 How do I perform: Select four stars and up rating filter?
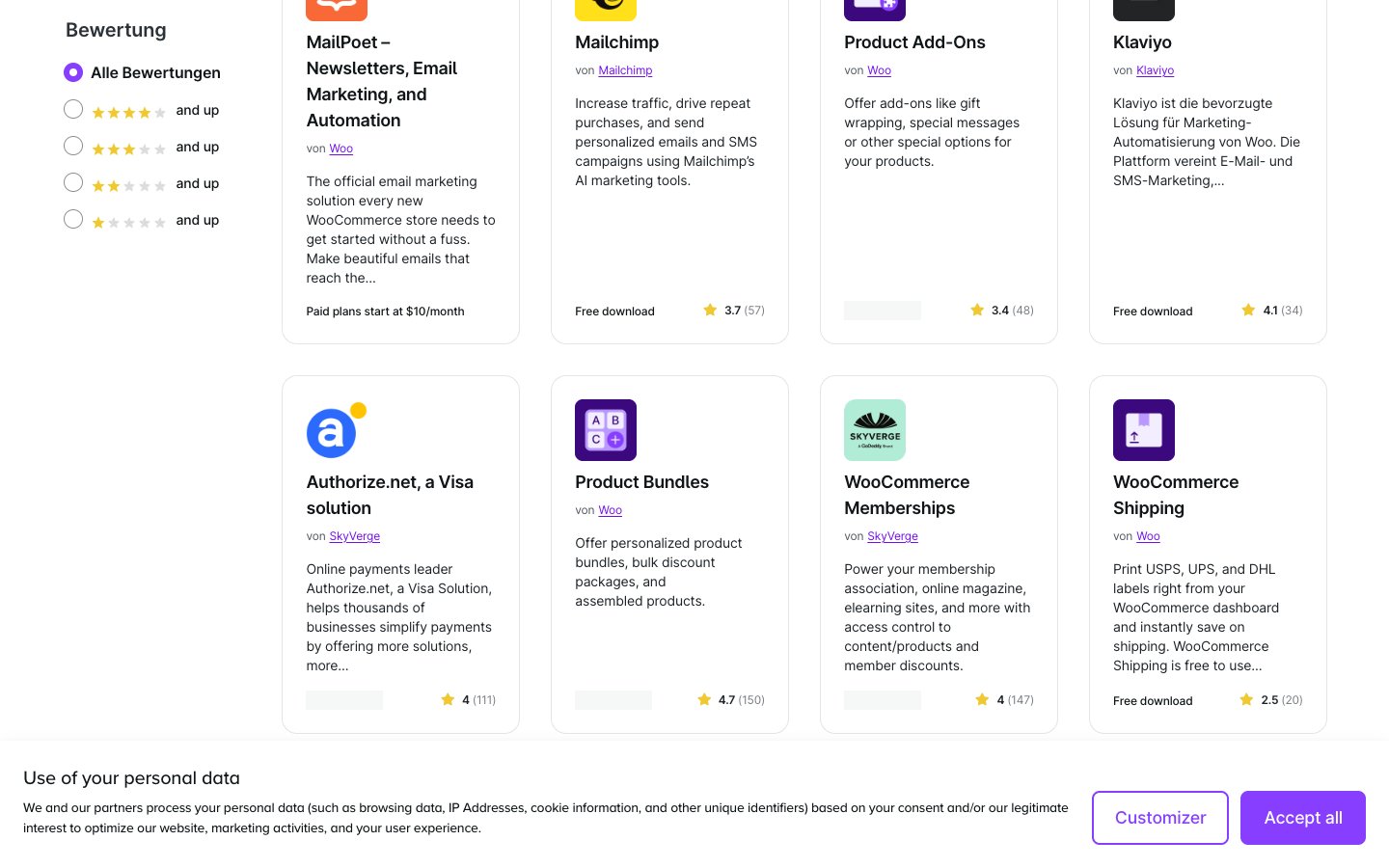tap(73, 110)
